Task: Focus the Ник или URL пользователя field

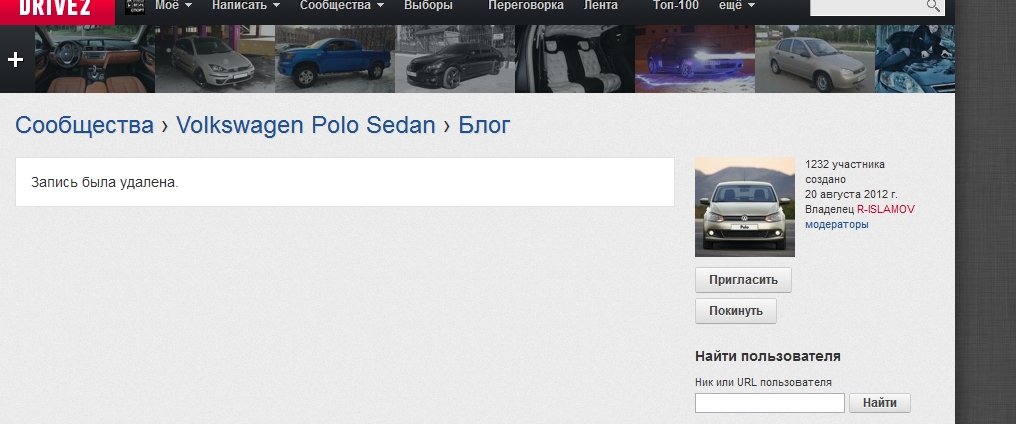Action: click(x=769, y=403)
